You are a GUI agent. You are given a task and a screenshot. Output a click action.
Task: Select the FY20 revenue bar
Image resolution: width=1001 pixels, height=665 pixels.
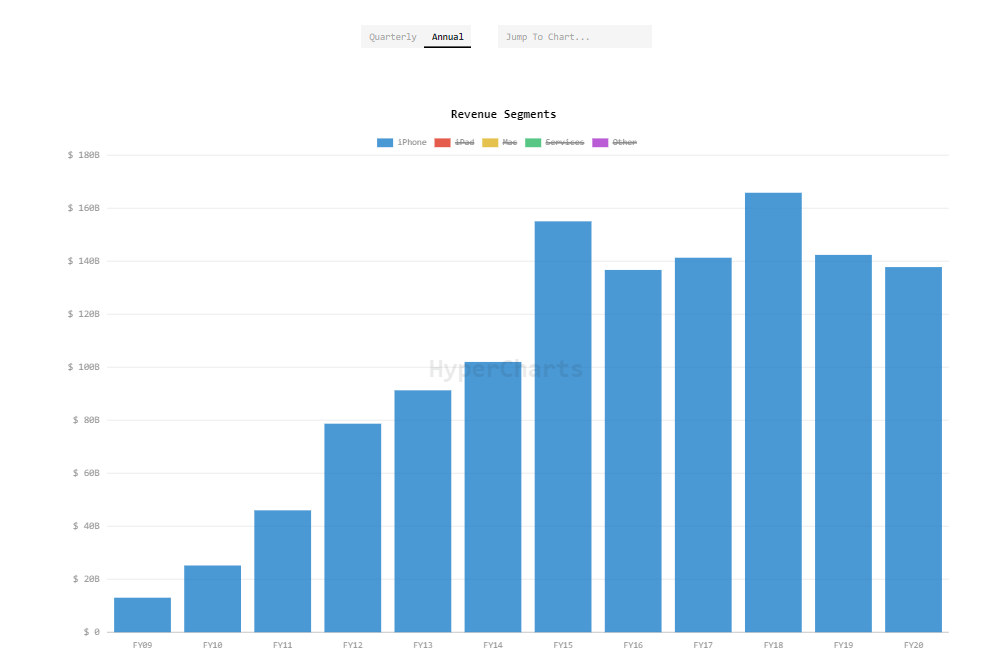tap(914, 450)
